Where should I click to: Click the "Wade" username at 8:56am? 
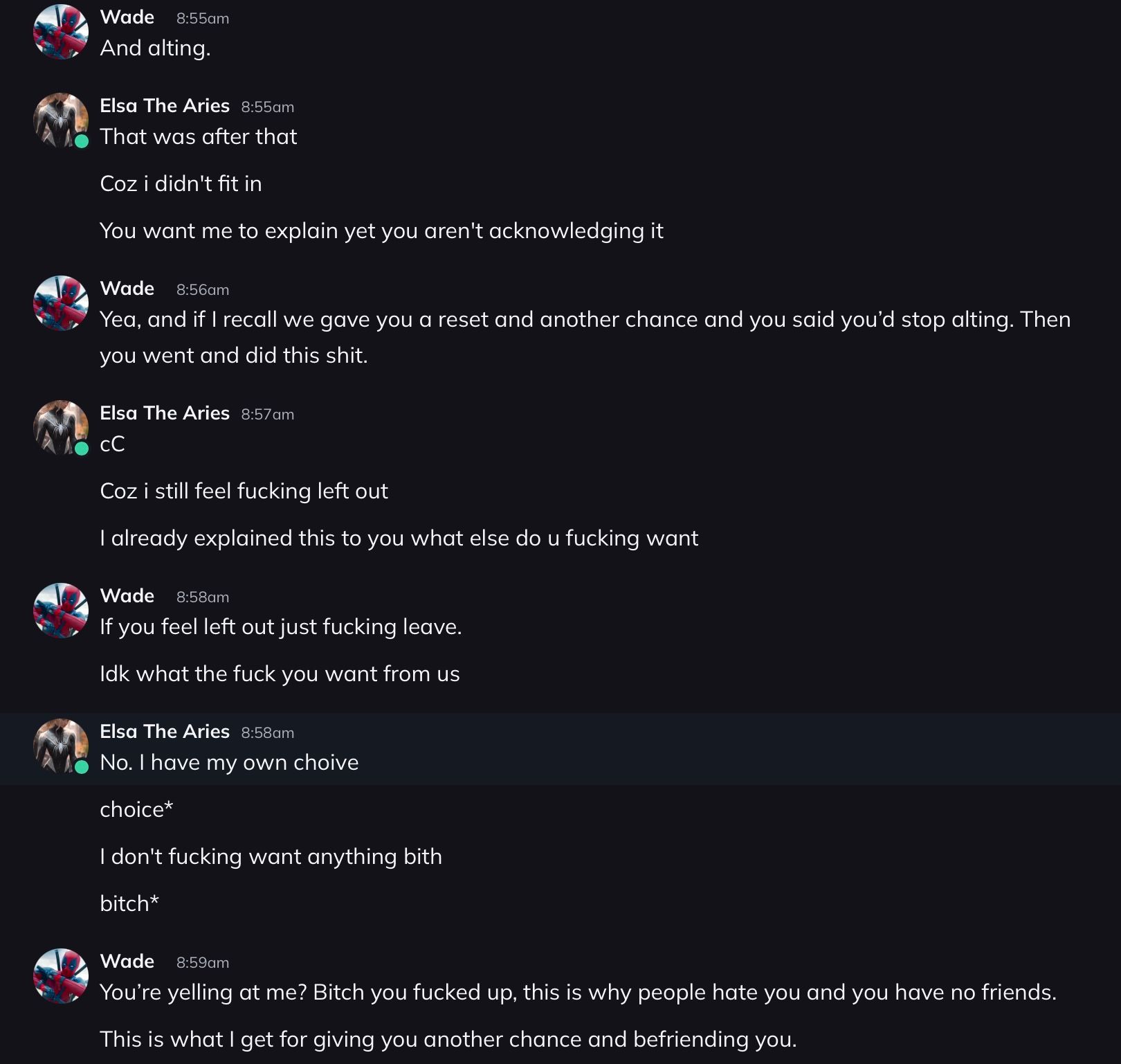pyautogui.click(x=127, y=289)
